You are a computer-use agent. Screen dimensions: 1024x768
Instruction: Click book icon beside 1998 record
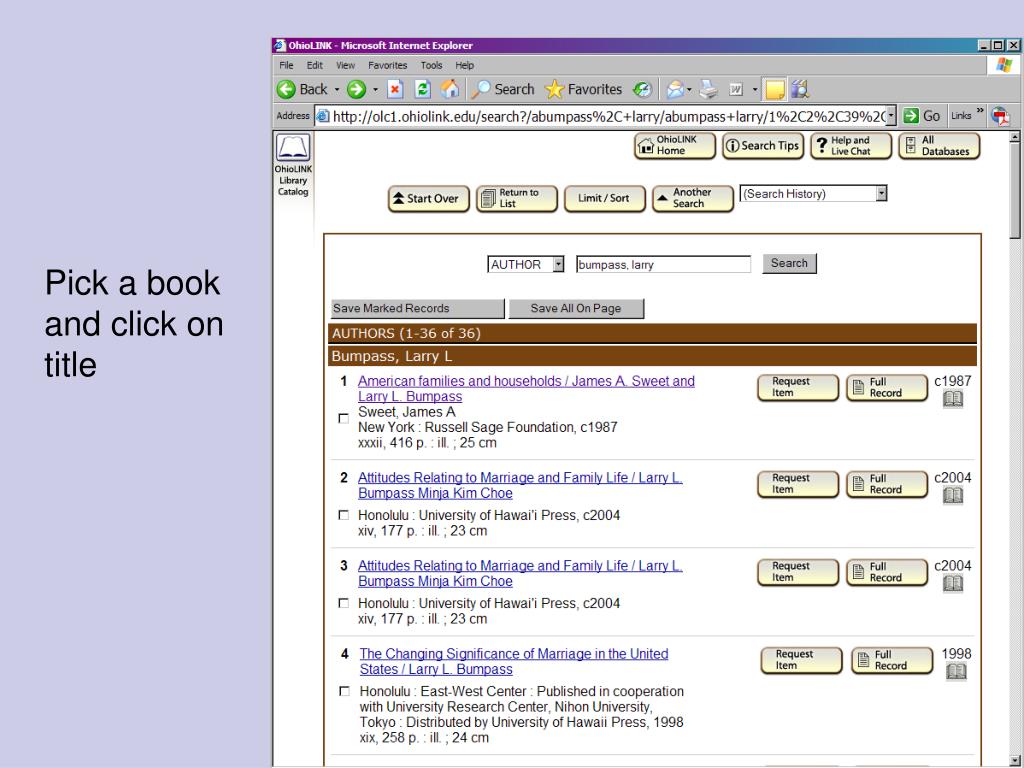click(956, 671)
